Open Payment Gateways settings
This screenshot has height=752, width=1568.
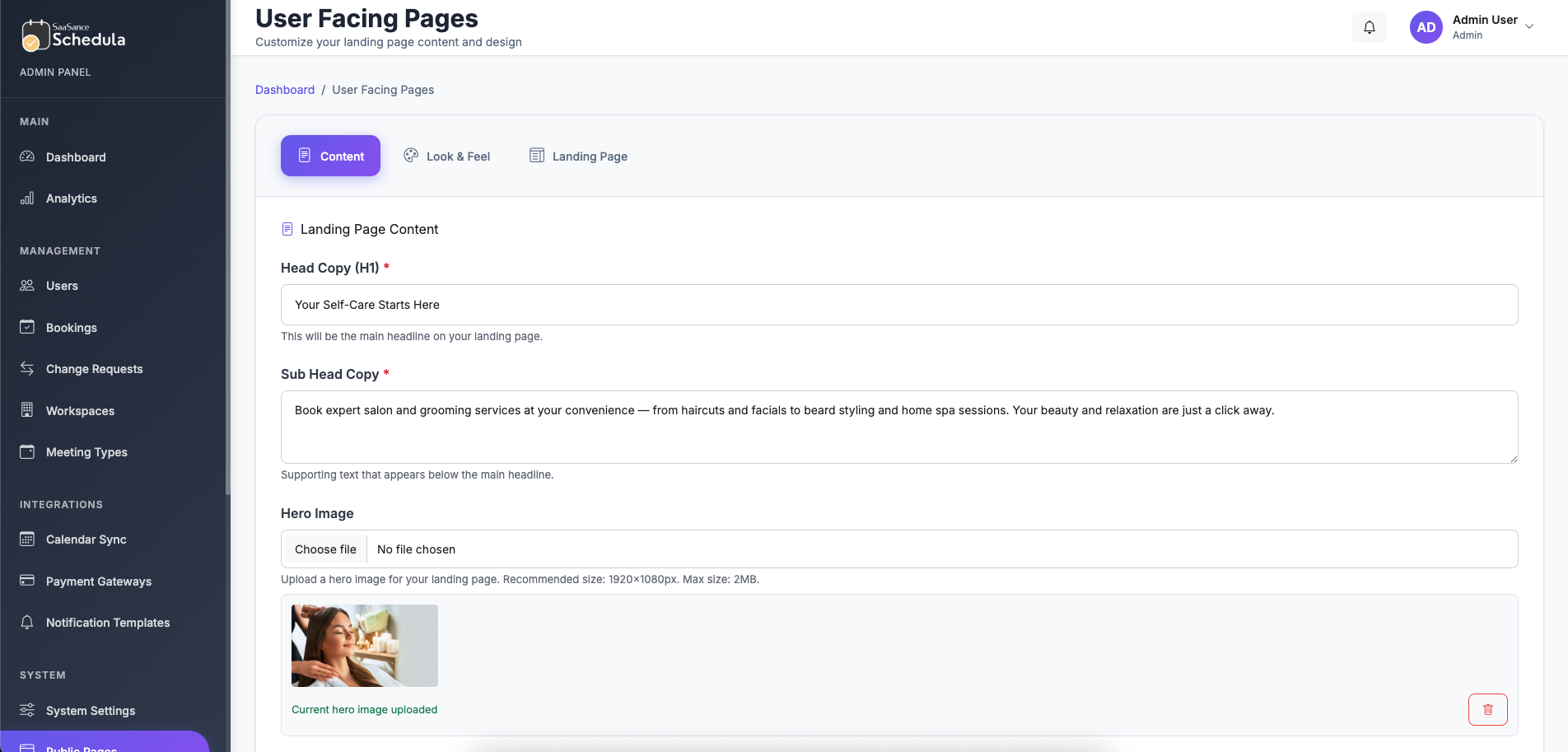click(x=98, y=582)
